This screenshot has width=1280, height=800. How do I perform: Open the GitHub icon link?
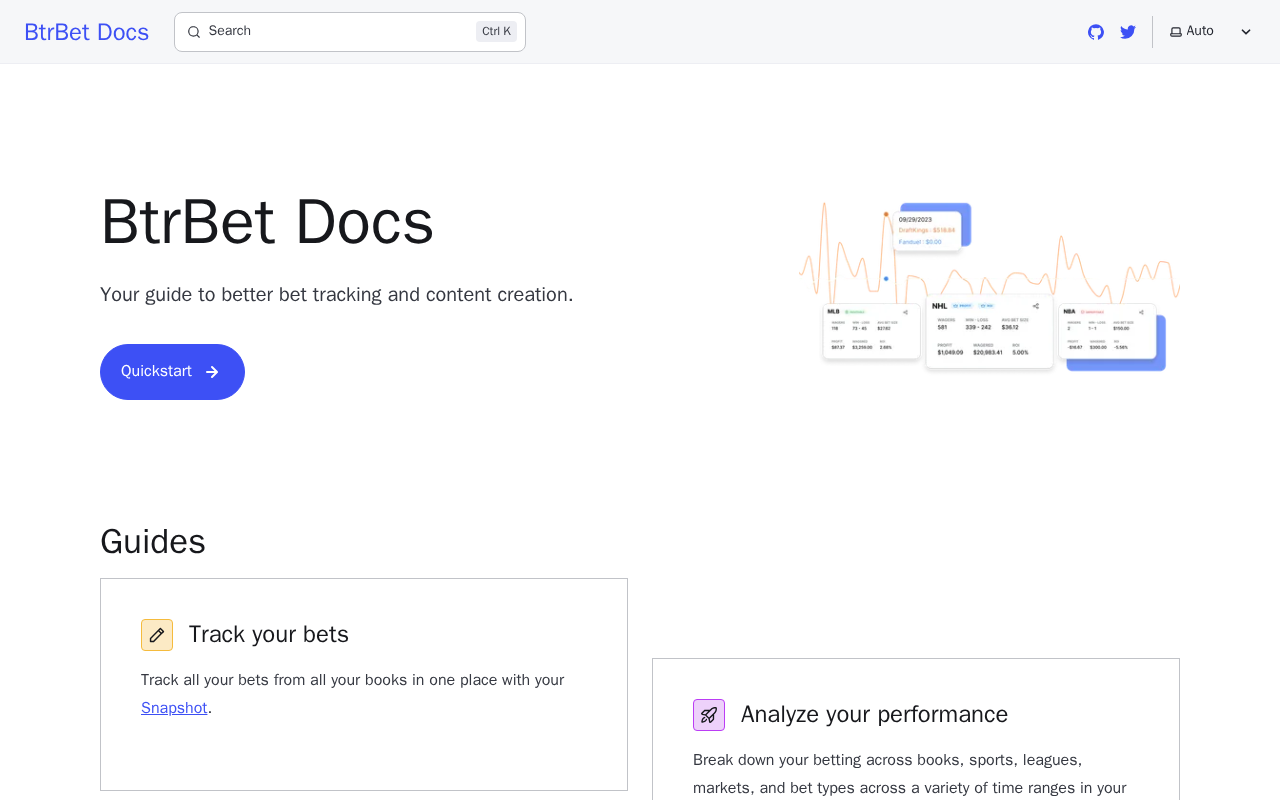click(x=1096, y=32)
